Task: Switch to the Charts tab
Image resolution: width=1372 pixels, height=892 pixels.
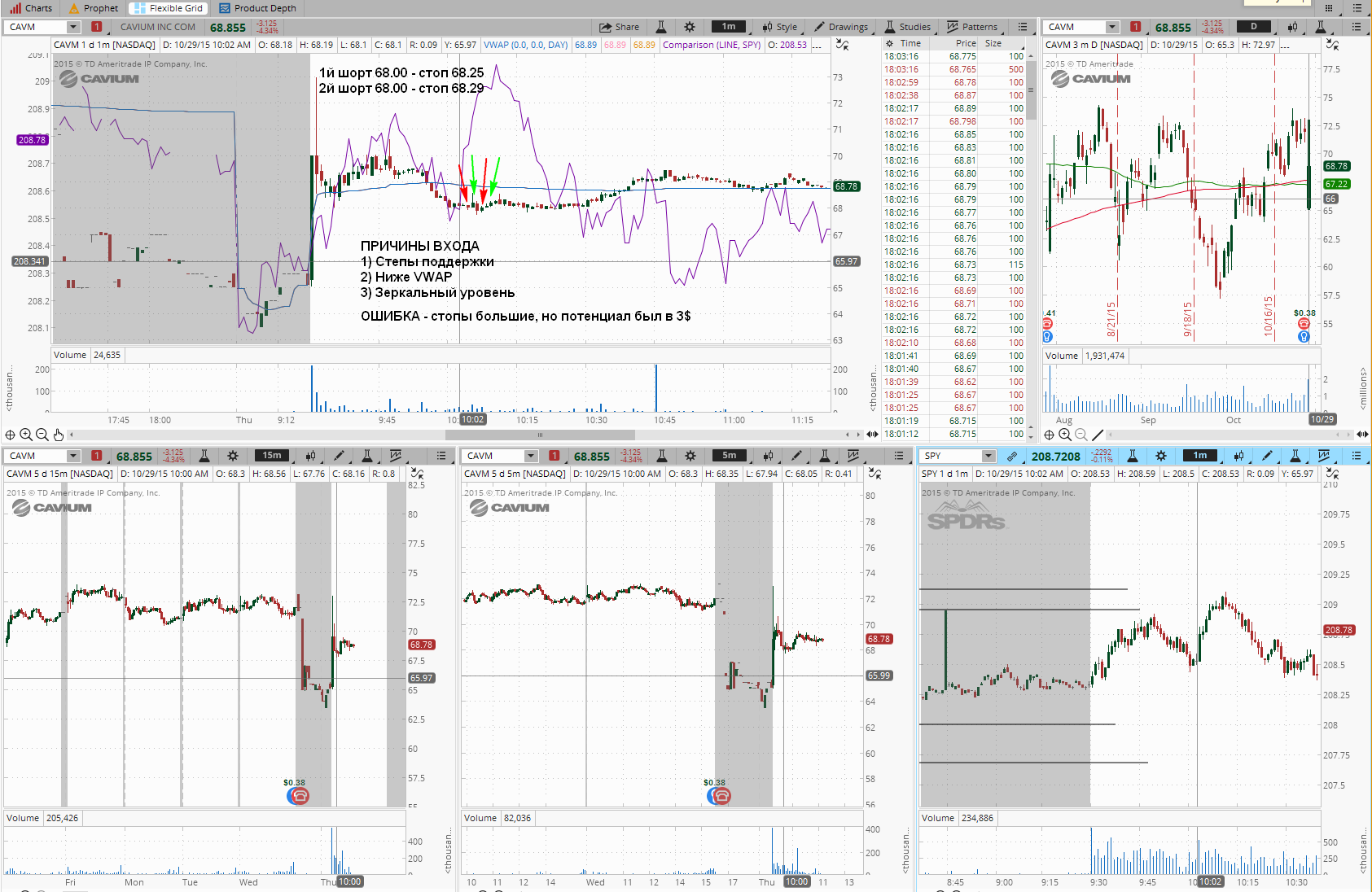Action: click(x=31, y=8)
